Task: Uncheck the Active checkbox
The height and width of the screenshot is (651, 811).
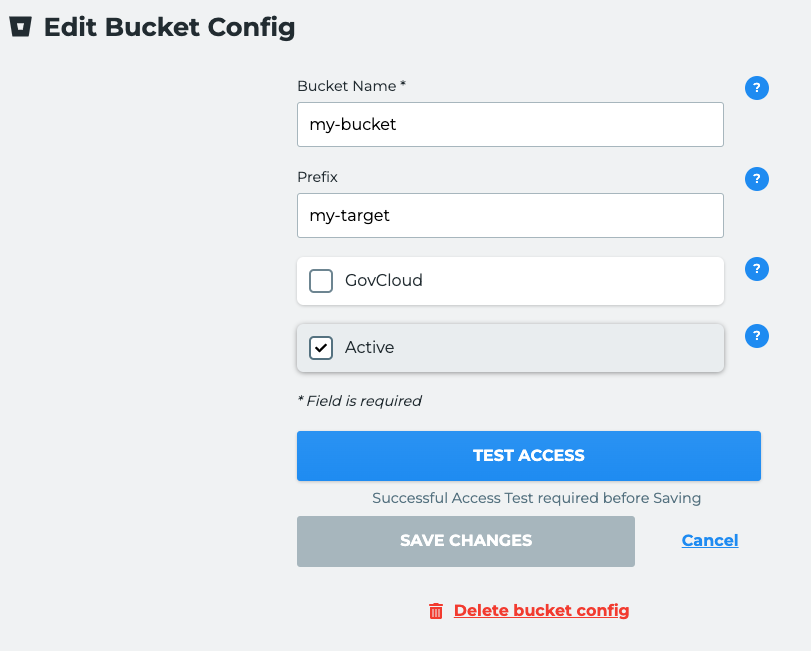Action: point(321,348)
